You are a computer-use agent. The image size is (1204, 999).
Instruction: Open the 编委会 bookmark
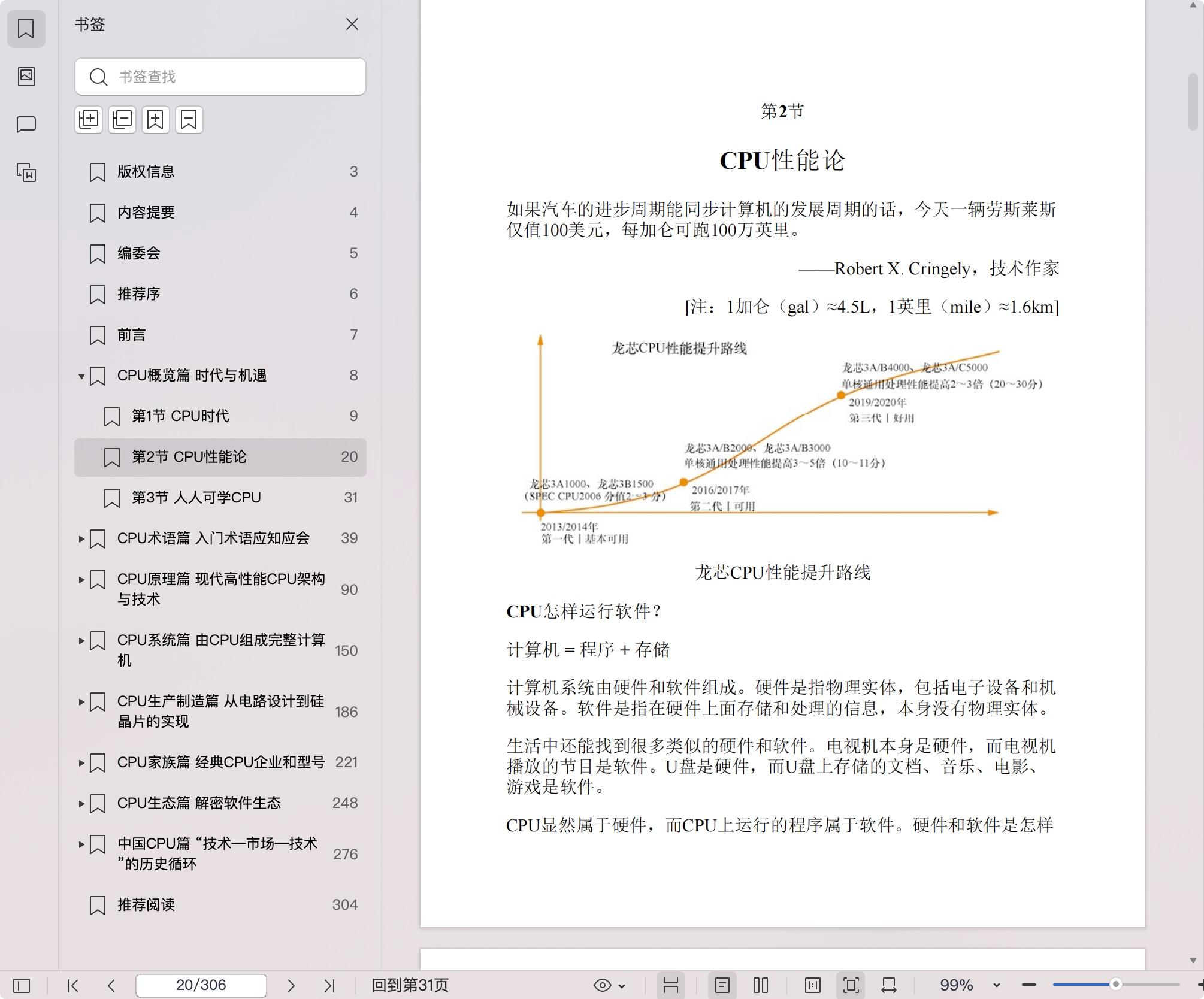point(220,253)
